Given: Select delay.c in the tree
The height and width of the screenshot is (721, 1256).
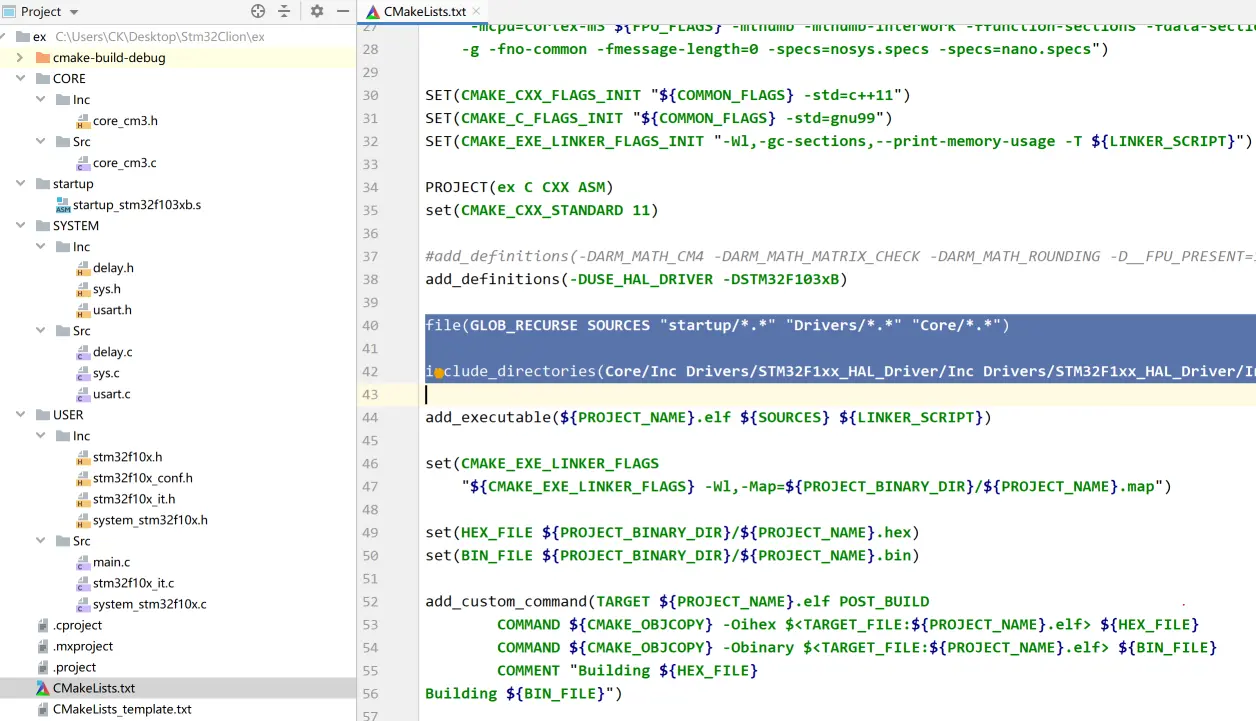Looking at the screenshot, I should pyautogui.click(x=113, y=352).
